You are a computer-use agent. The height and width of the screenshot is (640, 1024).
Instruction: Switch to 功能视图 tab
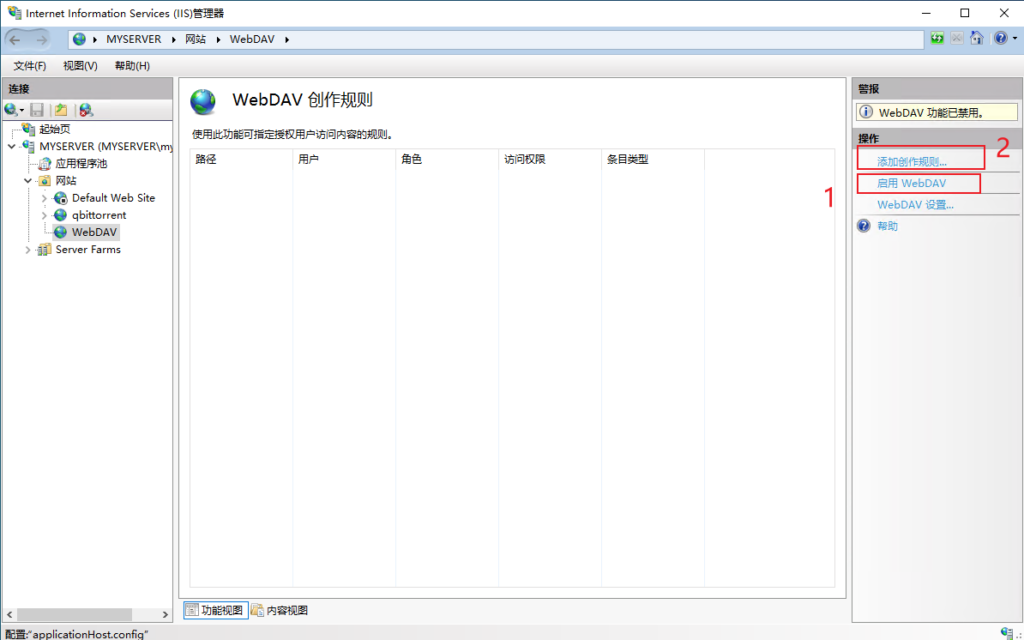point(216,610)
